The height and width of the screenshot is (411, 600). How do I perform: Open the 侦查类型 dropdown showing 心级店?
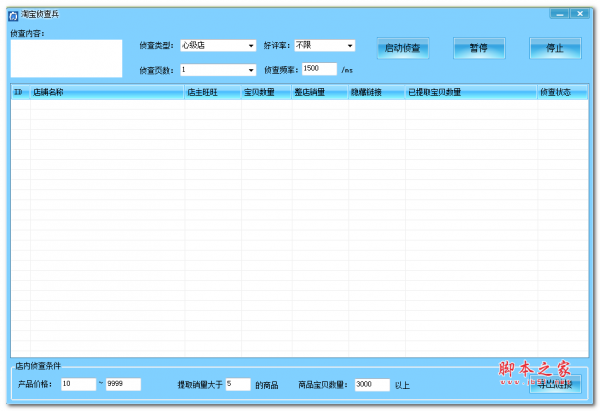click(x=218, y=46)
